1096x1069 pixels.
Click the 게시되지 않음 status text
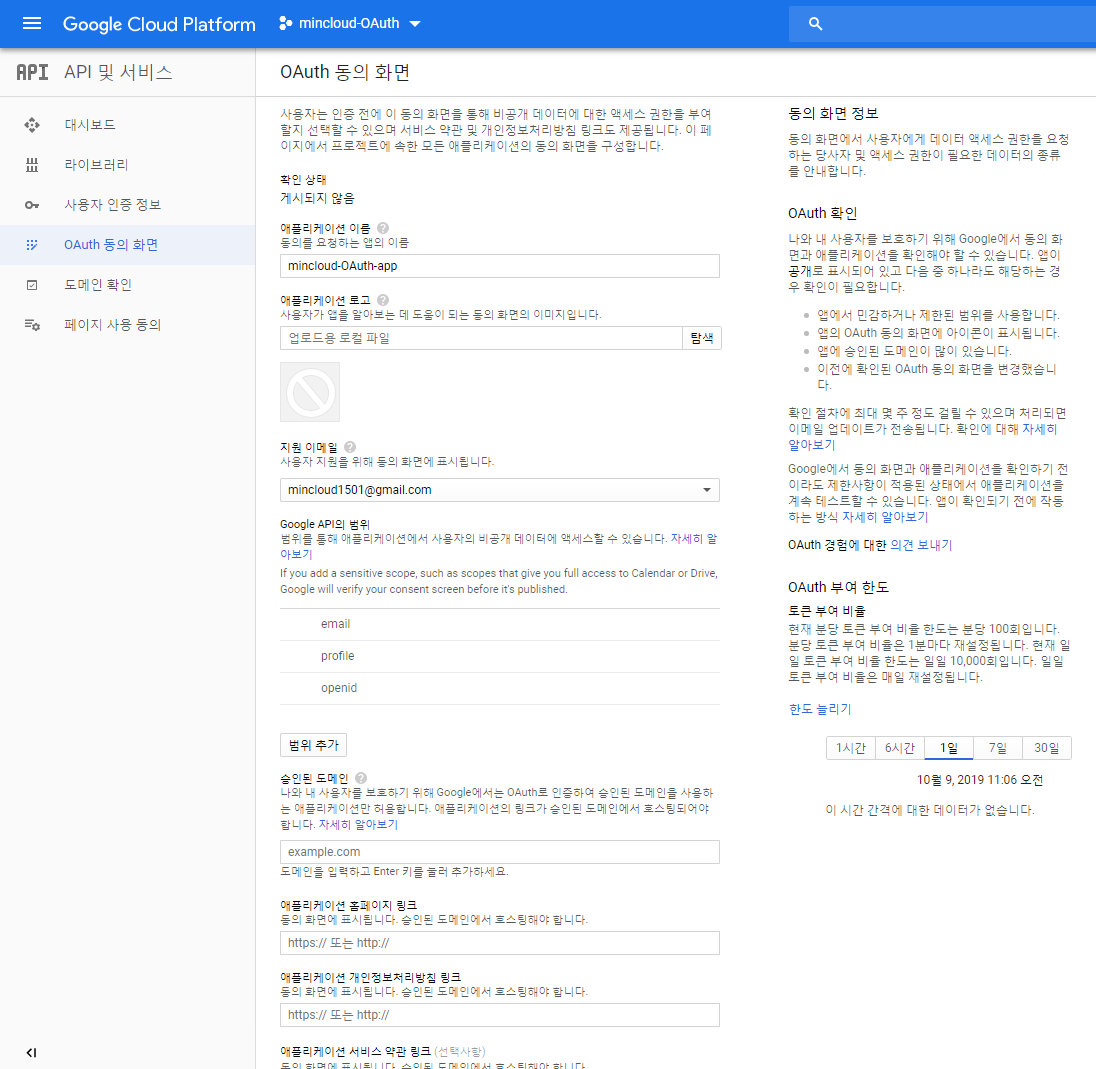pos(317,199)
